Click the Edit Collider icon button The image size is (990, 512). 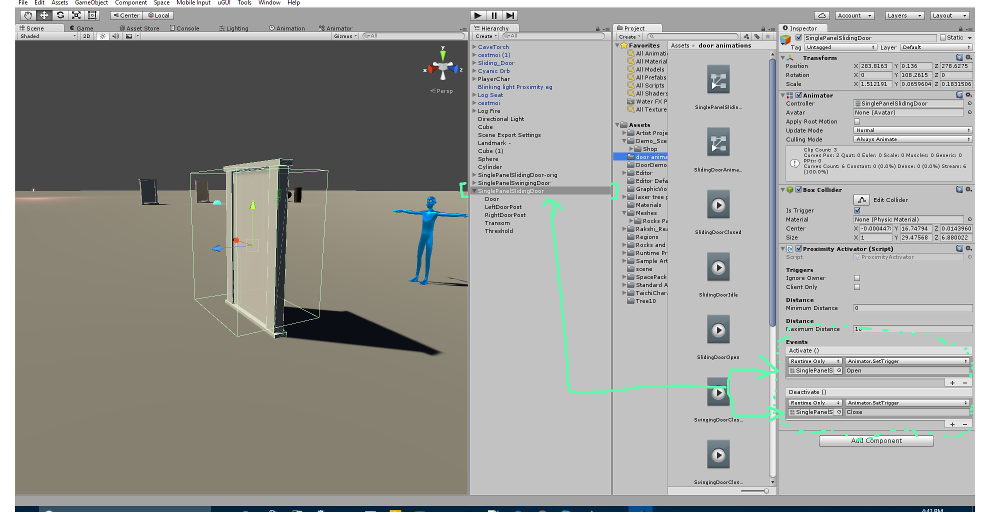[861, 199]
